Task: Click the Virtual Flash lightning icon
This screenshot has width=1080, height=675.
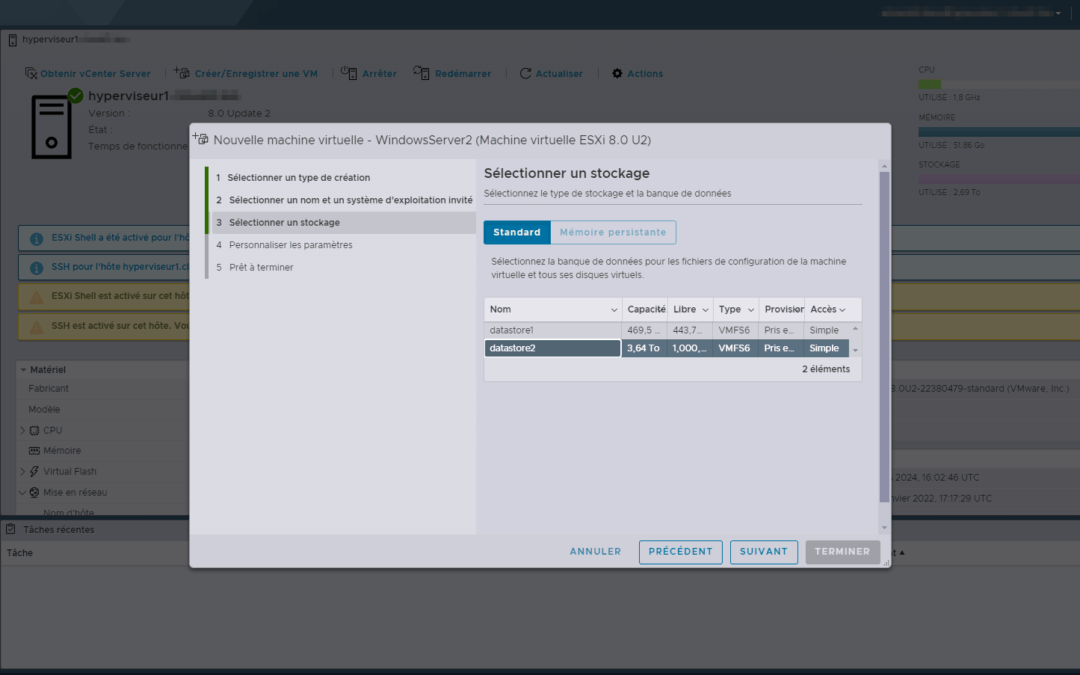Action: [34, 472]
